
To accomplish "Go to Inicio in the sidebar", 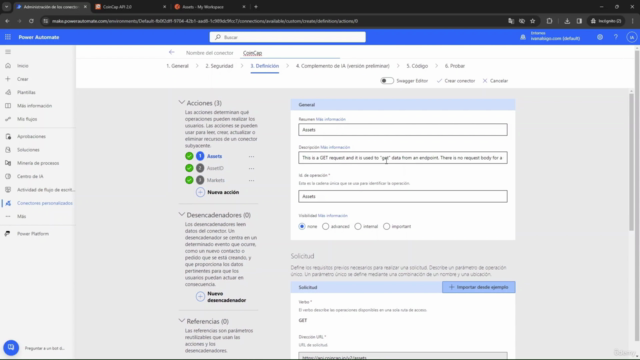I will [23, 66].
